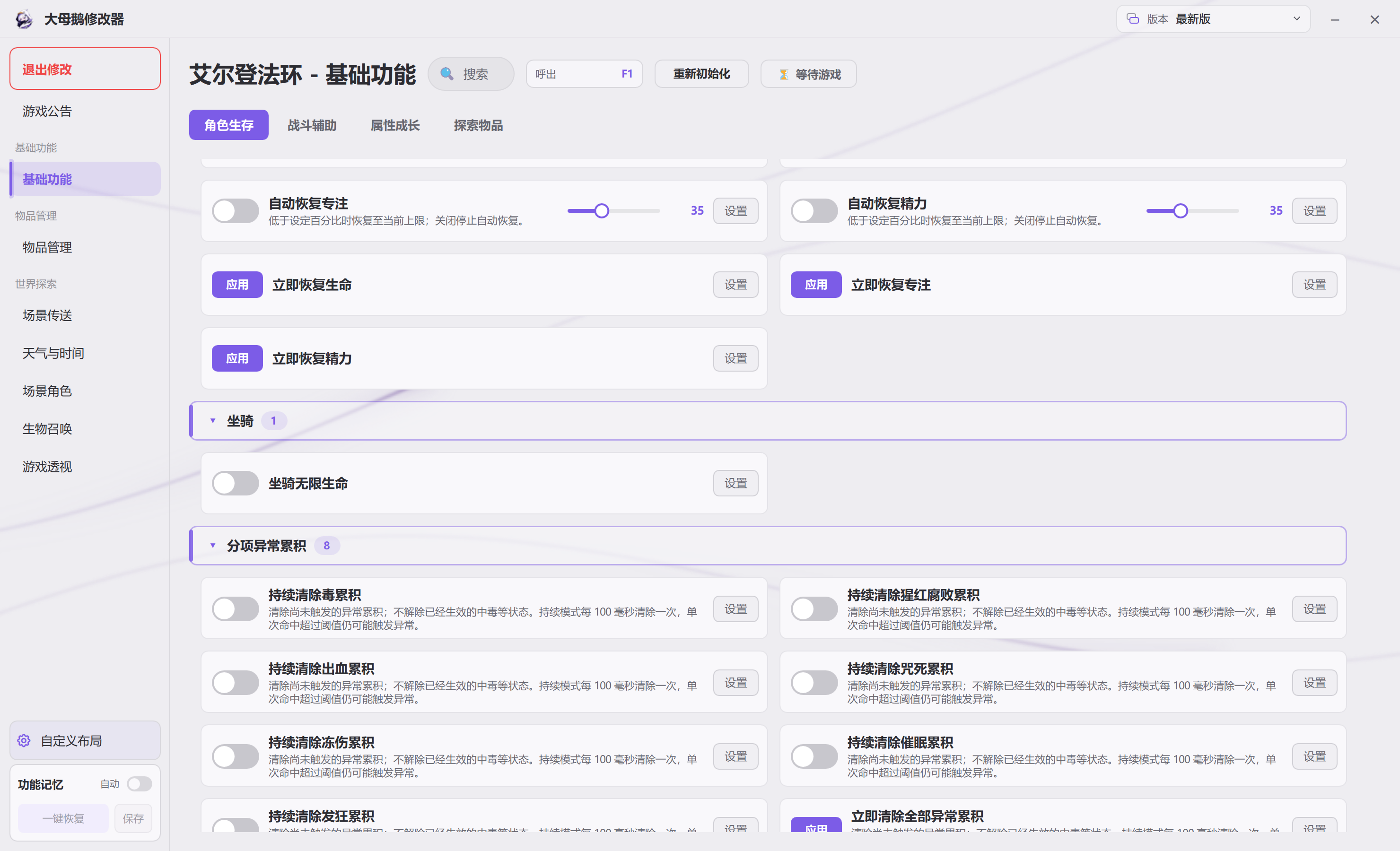Click the 一键恢复 button
1400x851 pixels.
63,819
